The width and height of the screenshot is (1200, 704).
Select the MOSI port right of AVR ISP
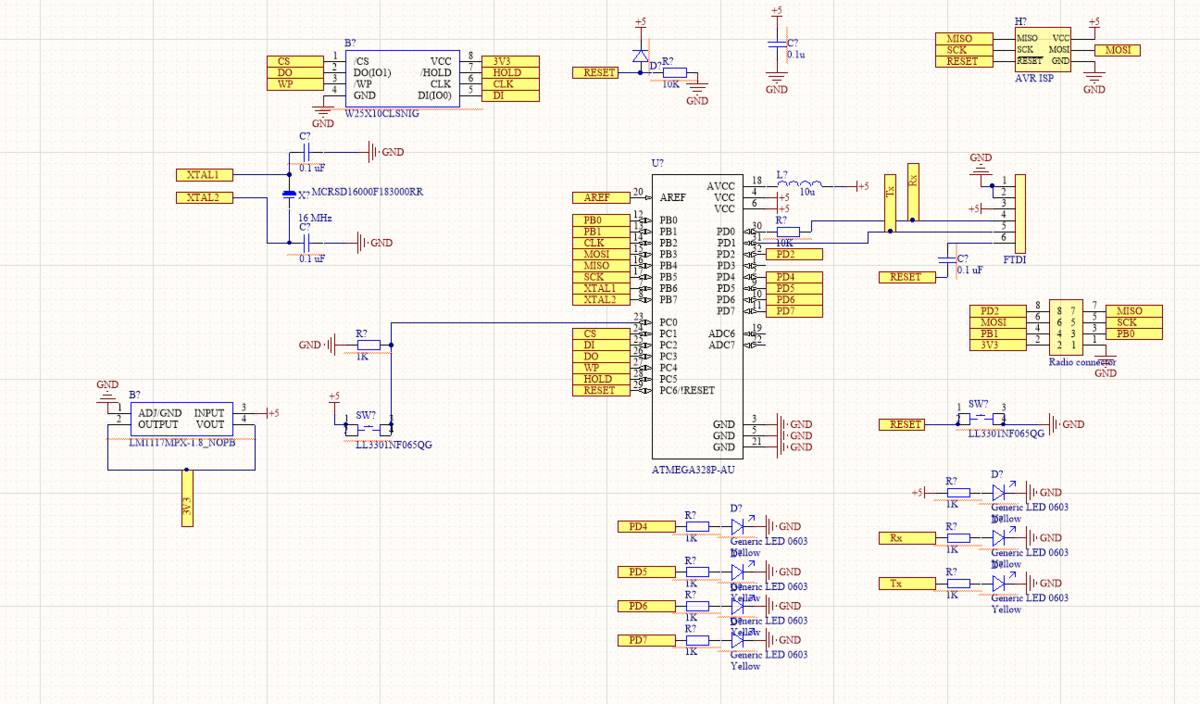1117,50
